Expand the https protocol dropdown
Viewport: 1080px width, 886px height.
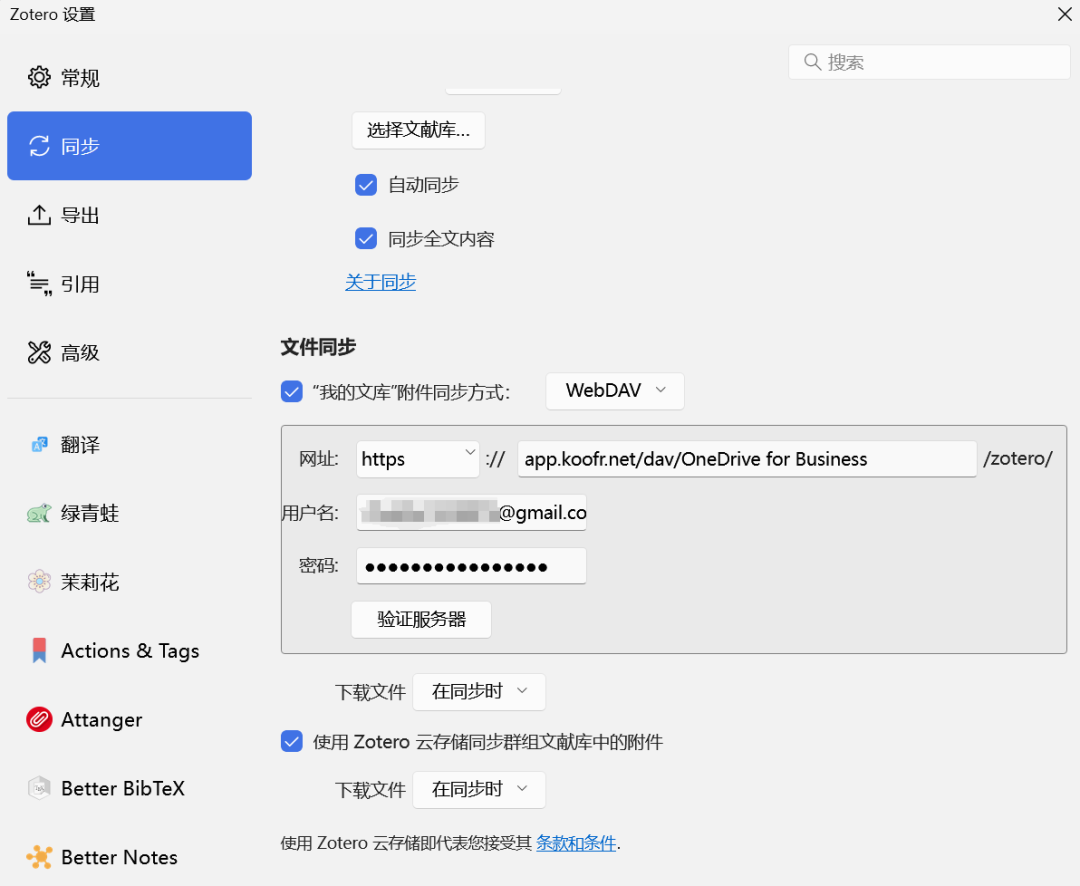418,459
